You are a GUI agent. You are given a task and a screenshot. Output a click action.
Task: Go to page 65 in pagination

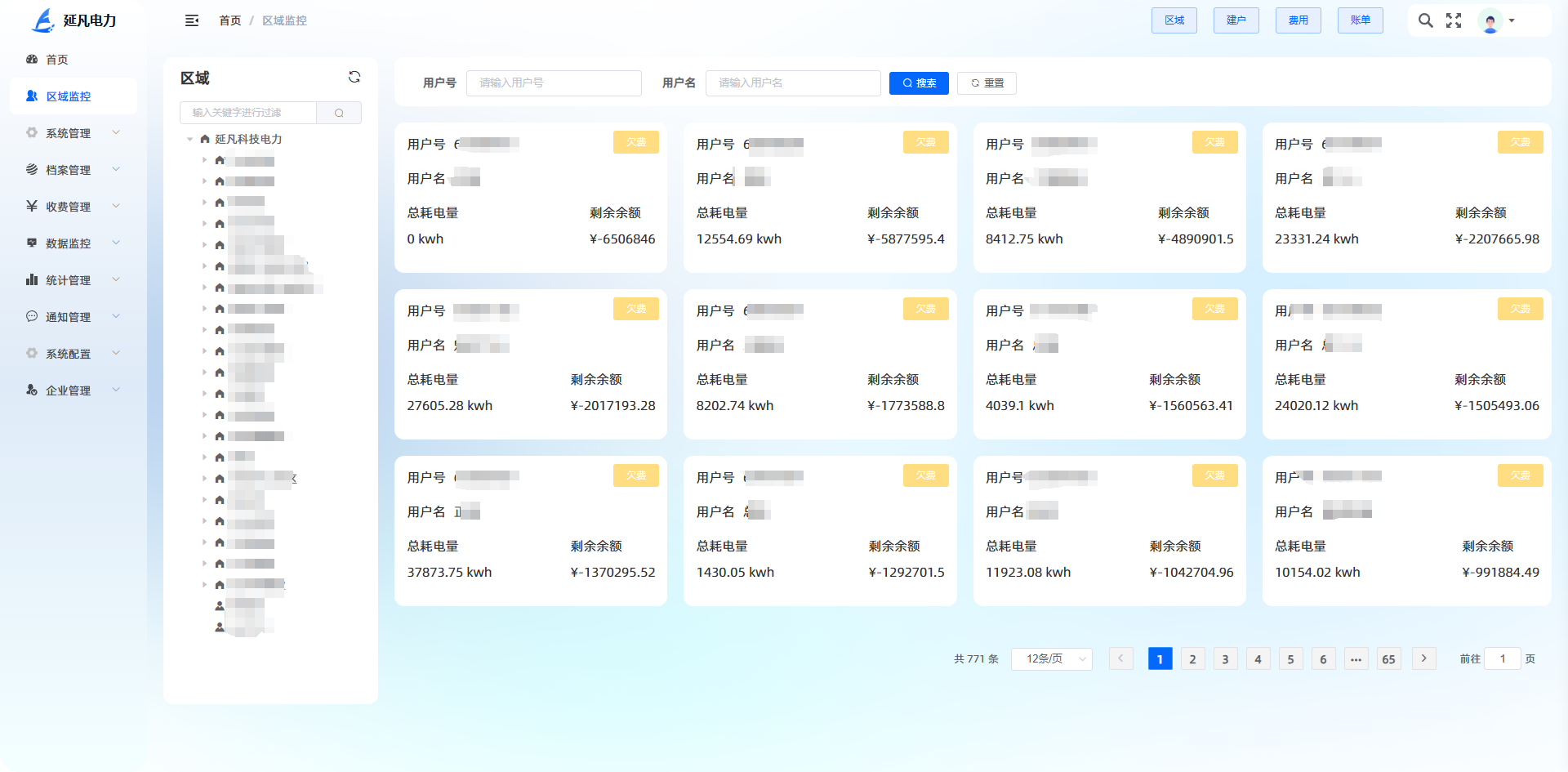[x=1388, y=658]
